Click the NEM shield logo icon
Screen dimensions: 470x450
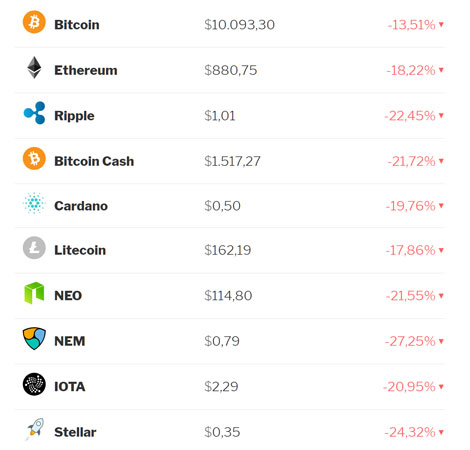pos(34,338)
